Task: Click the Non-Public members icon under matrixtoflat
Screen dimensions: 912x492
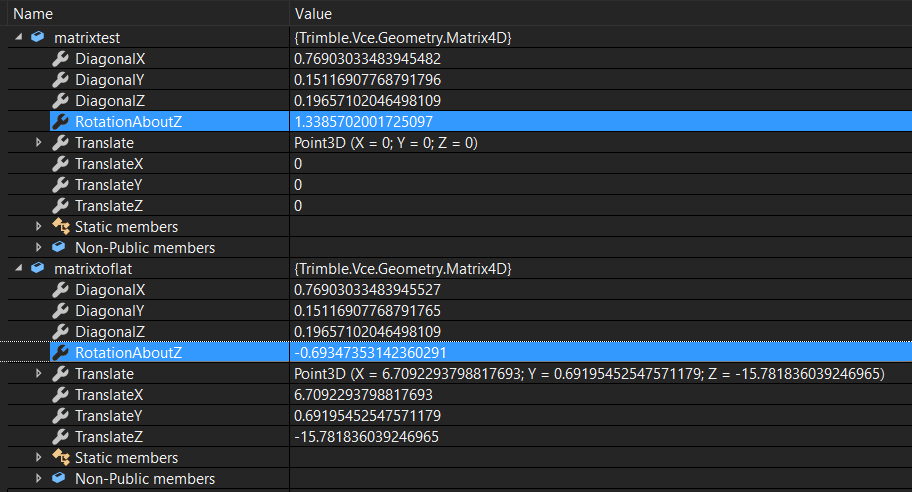Action: (x=60, y=479)
